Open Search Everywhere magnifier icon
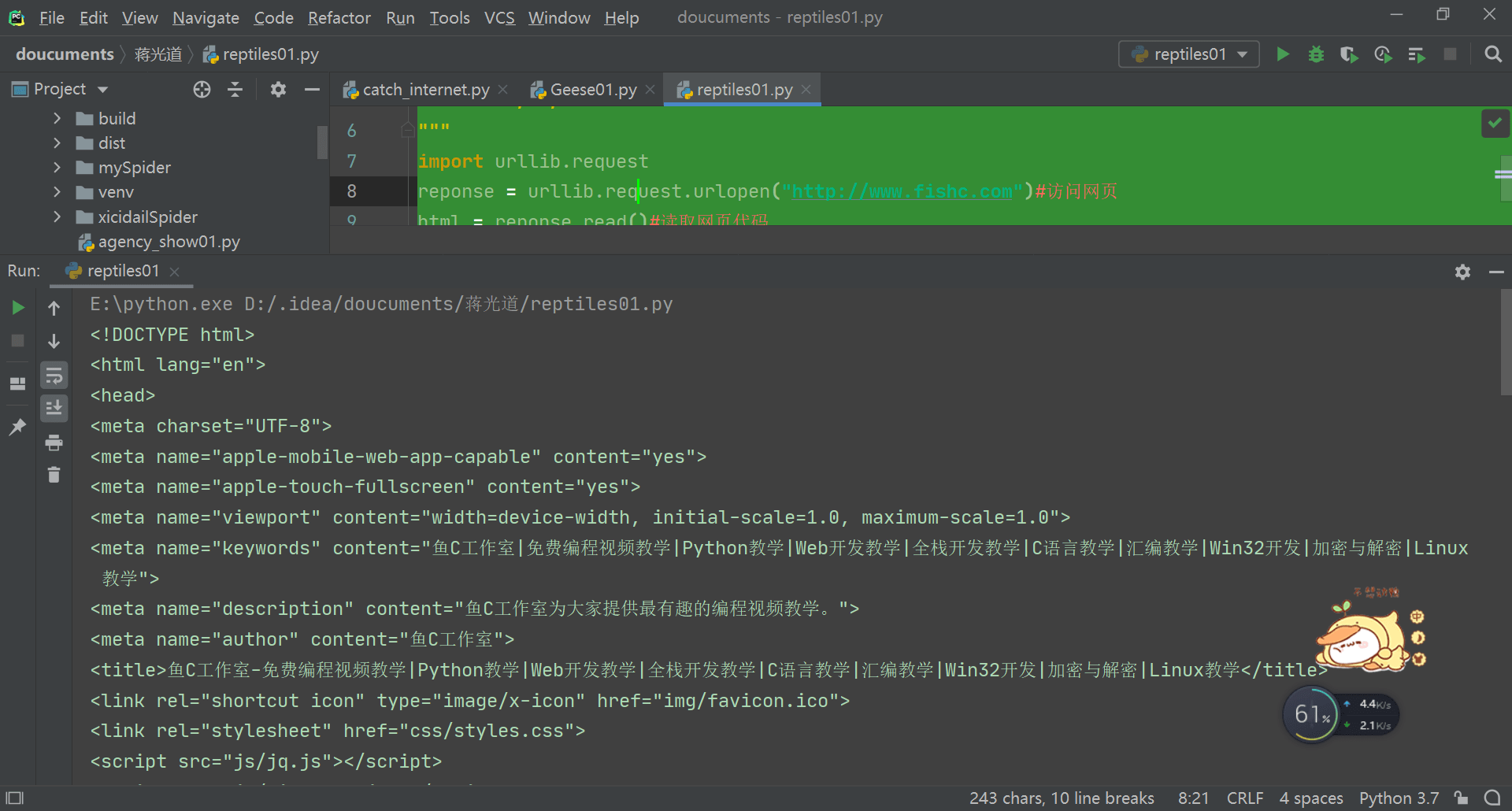 point(1492,54)
